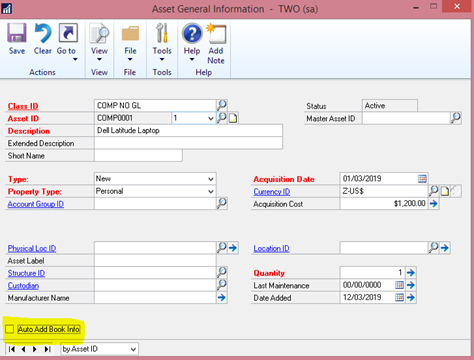
Task: Open Location ID lookup magnifier
Action: tap(433, 247)
